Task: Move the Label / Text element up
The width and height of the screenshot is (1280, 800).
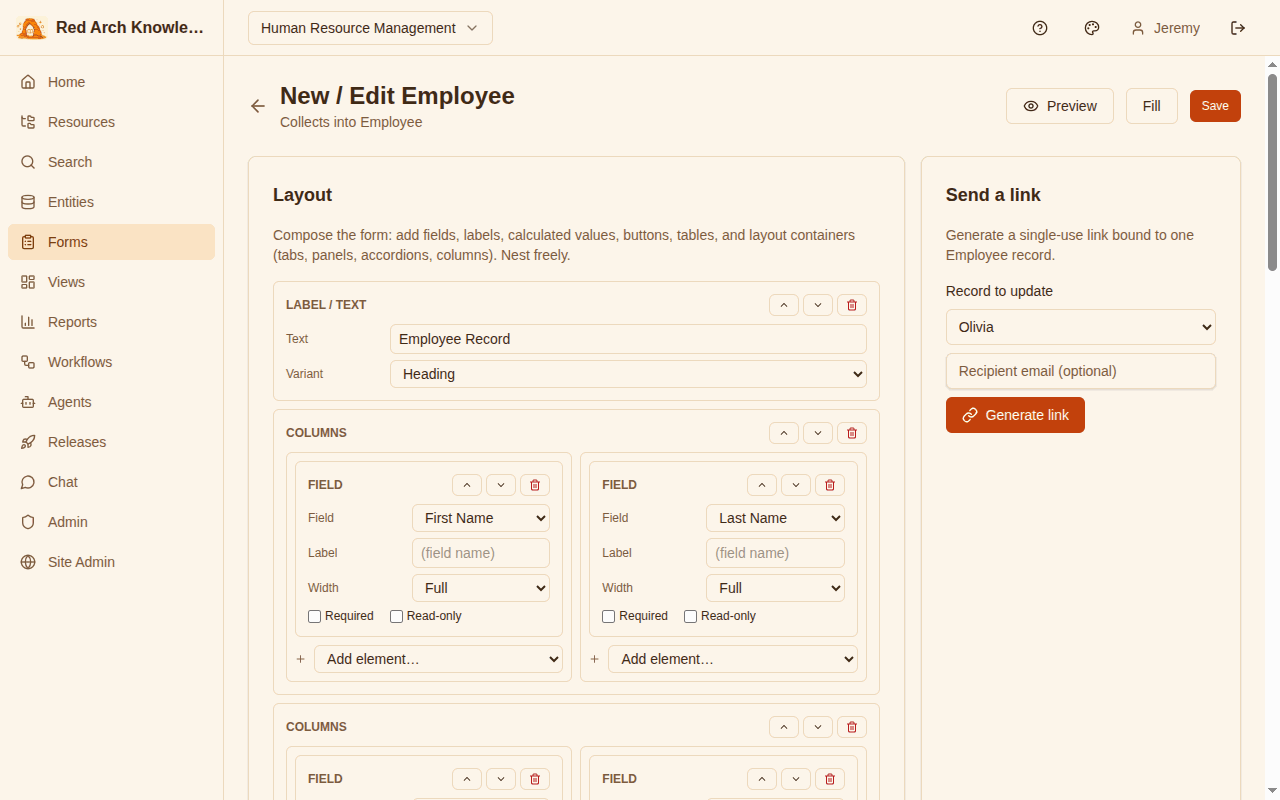Action: point(784,305)
